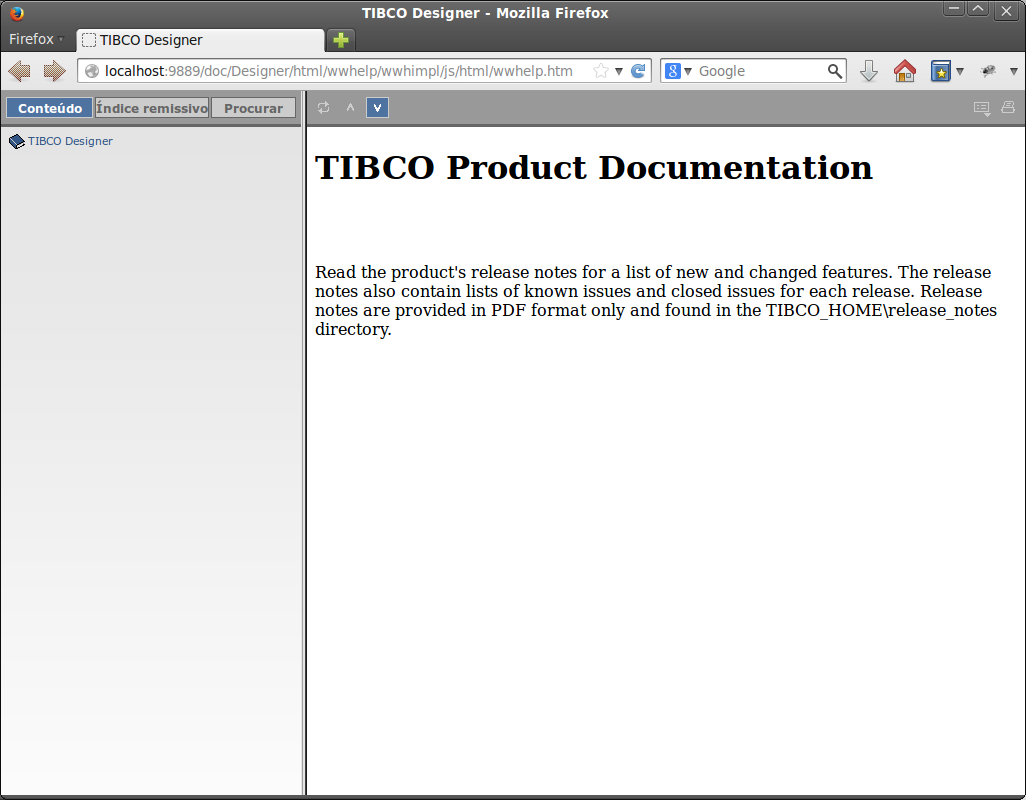Reload the page with the refresh icon
Screen dimensions: 1026x800
click(x=638, y=71)
